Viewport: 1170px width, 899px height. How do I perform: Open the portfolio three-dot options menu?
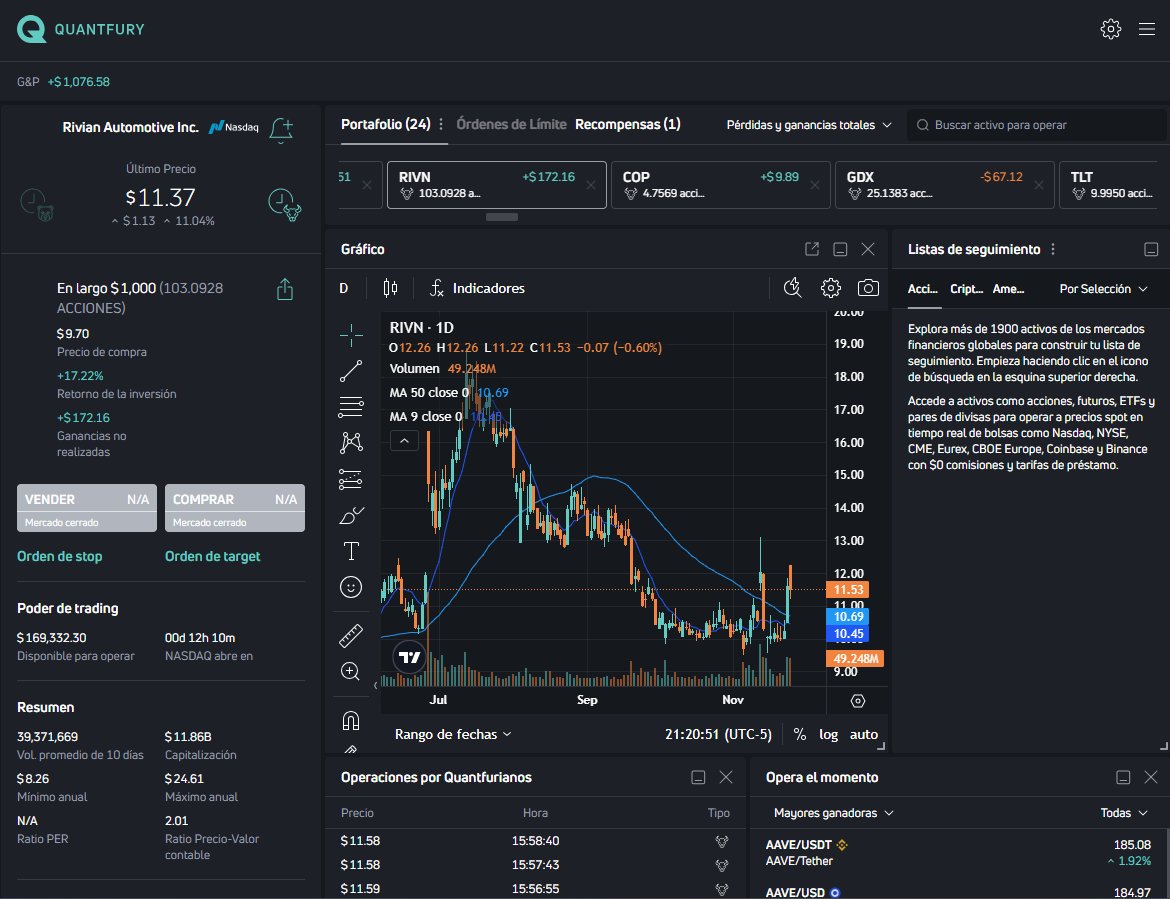[441, 125]
